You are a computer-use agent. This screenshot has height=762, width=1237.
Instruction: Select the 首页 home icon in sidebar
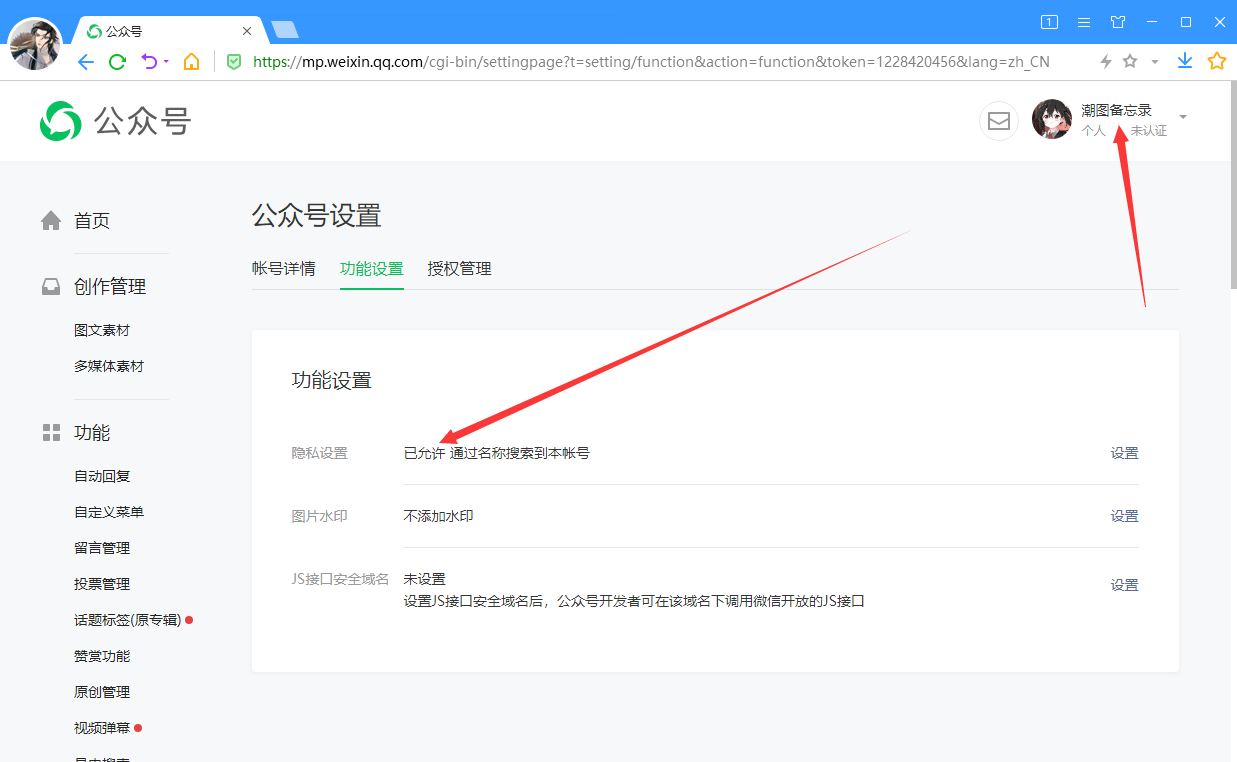click(x=50, y=220)
